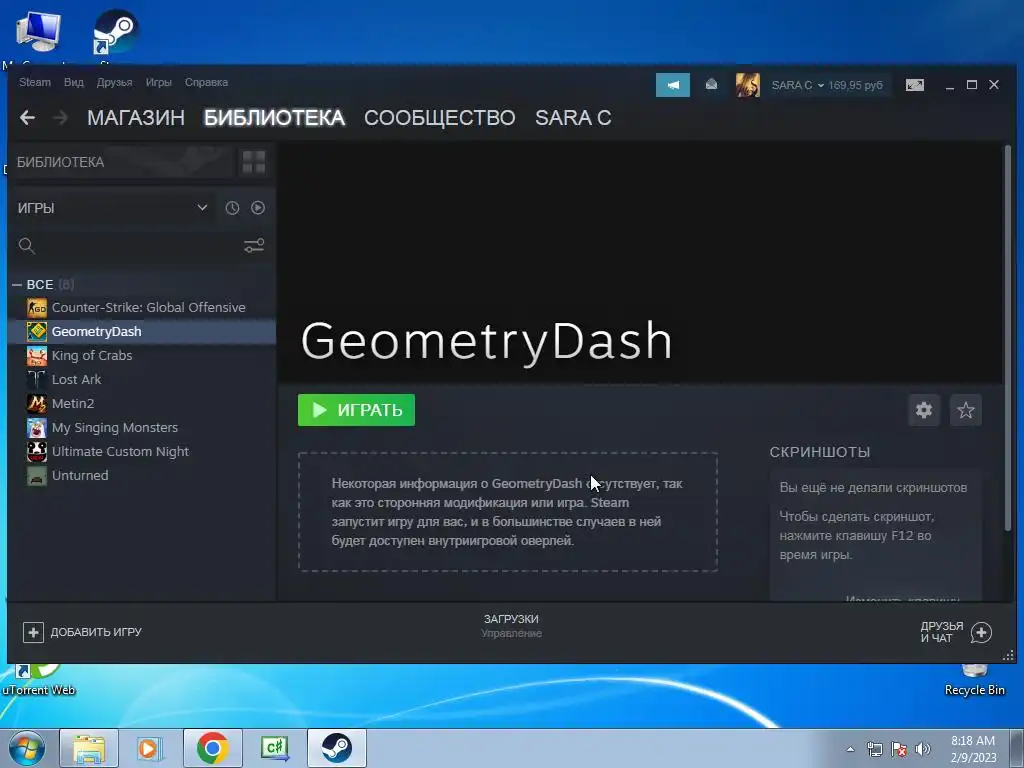The image size is (1024, 768).
Task: Add GeometryDash to favorites star
Action: tap(966, 410)
